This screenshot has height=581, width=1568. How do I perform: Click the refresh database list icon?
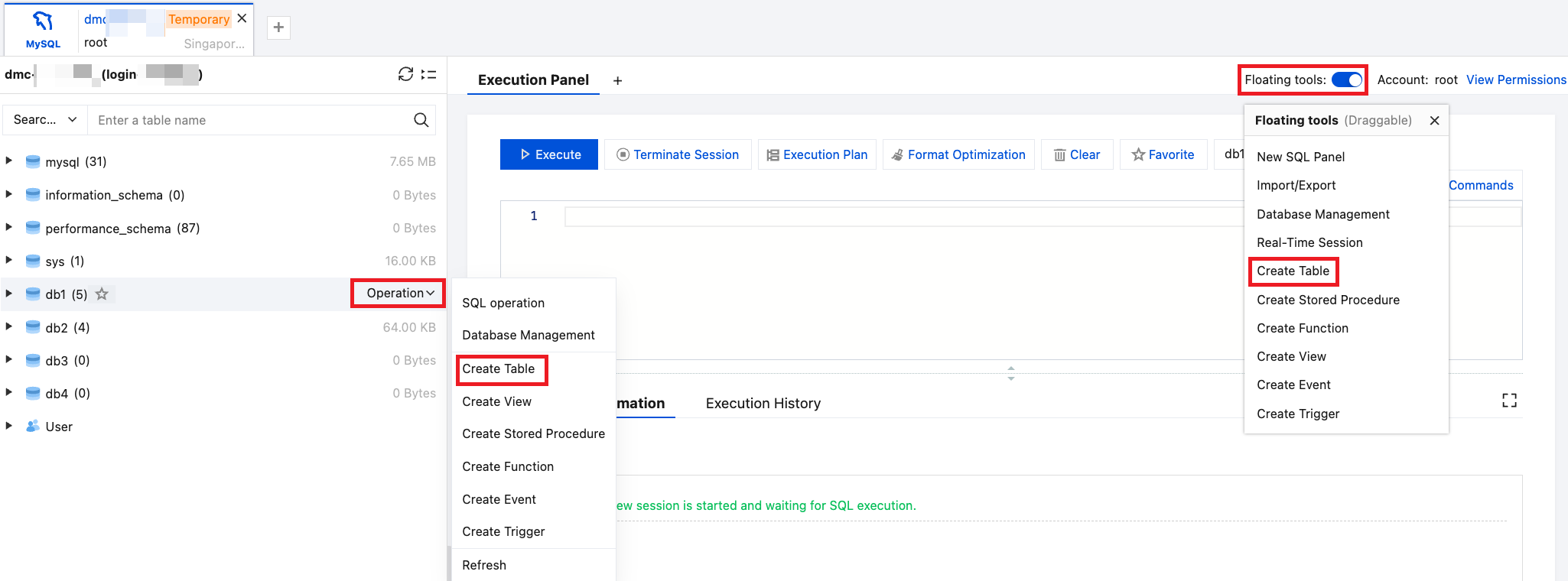405,74
